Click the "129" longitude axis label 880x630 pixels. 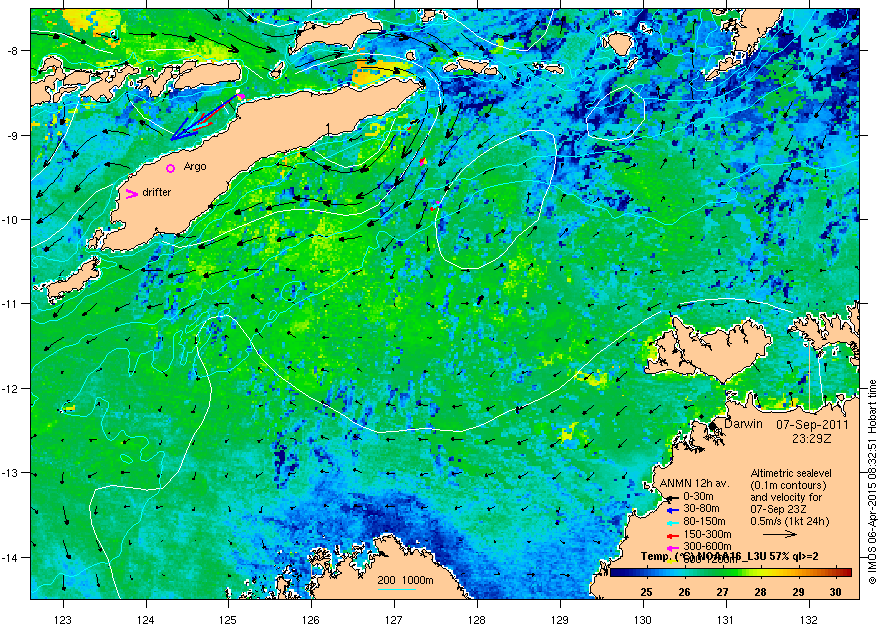[560, 620]
